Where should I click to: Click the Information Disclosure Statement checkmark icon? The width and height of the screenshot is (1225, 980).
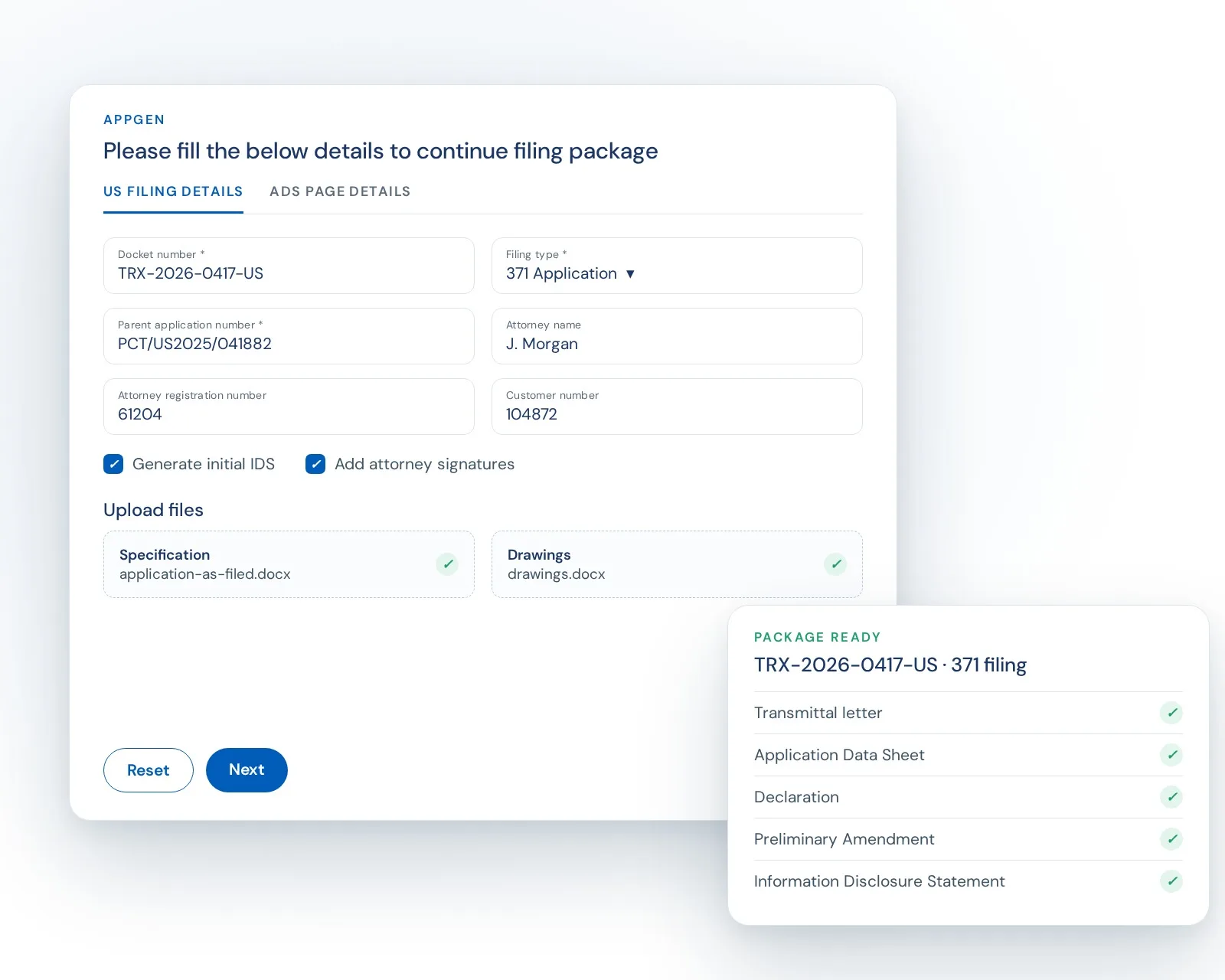1171,881
